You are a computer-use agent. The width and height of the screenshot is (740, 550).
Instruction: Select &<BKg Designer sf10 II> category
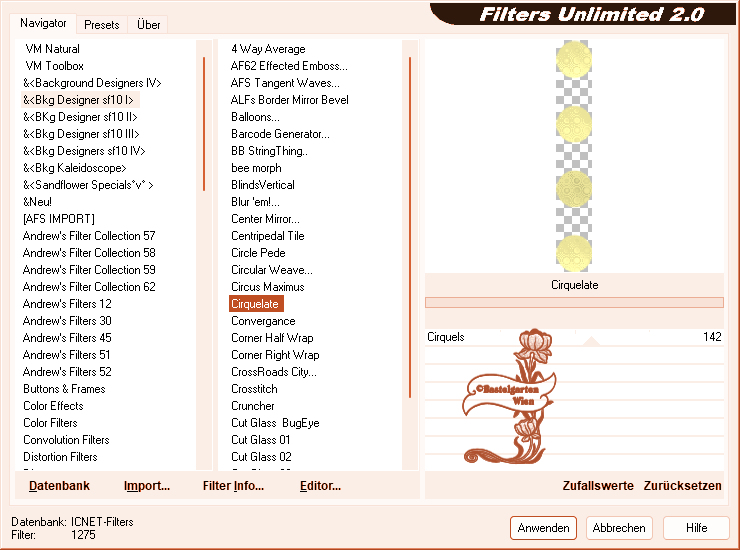click(80, 117)
